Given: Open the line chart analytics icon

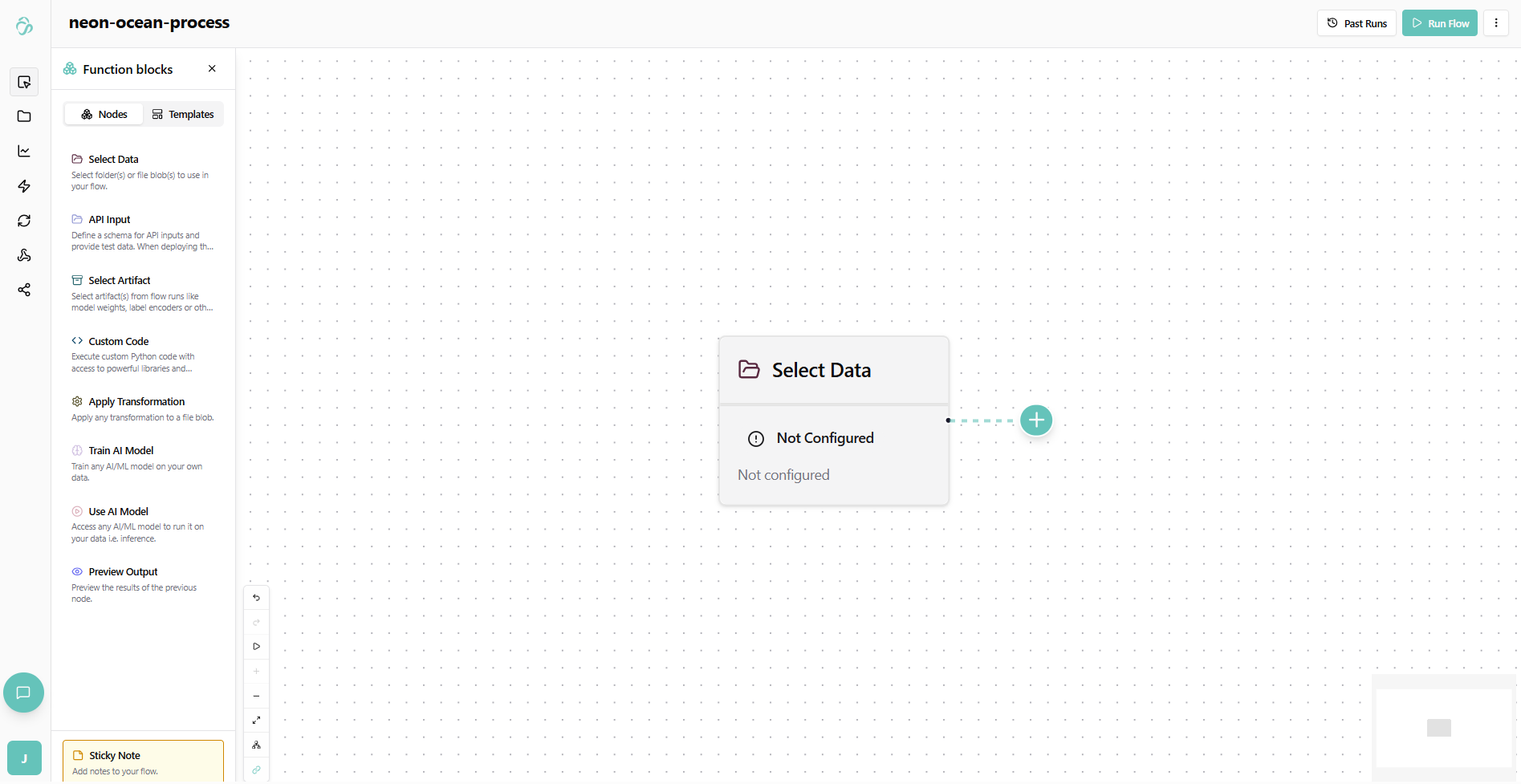Looking at the screenshot, I should (x=24, y=151).
